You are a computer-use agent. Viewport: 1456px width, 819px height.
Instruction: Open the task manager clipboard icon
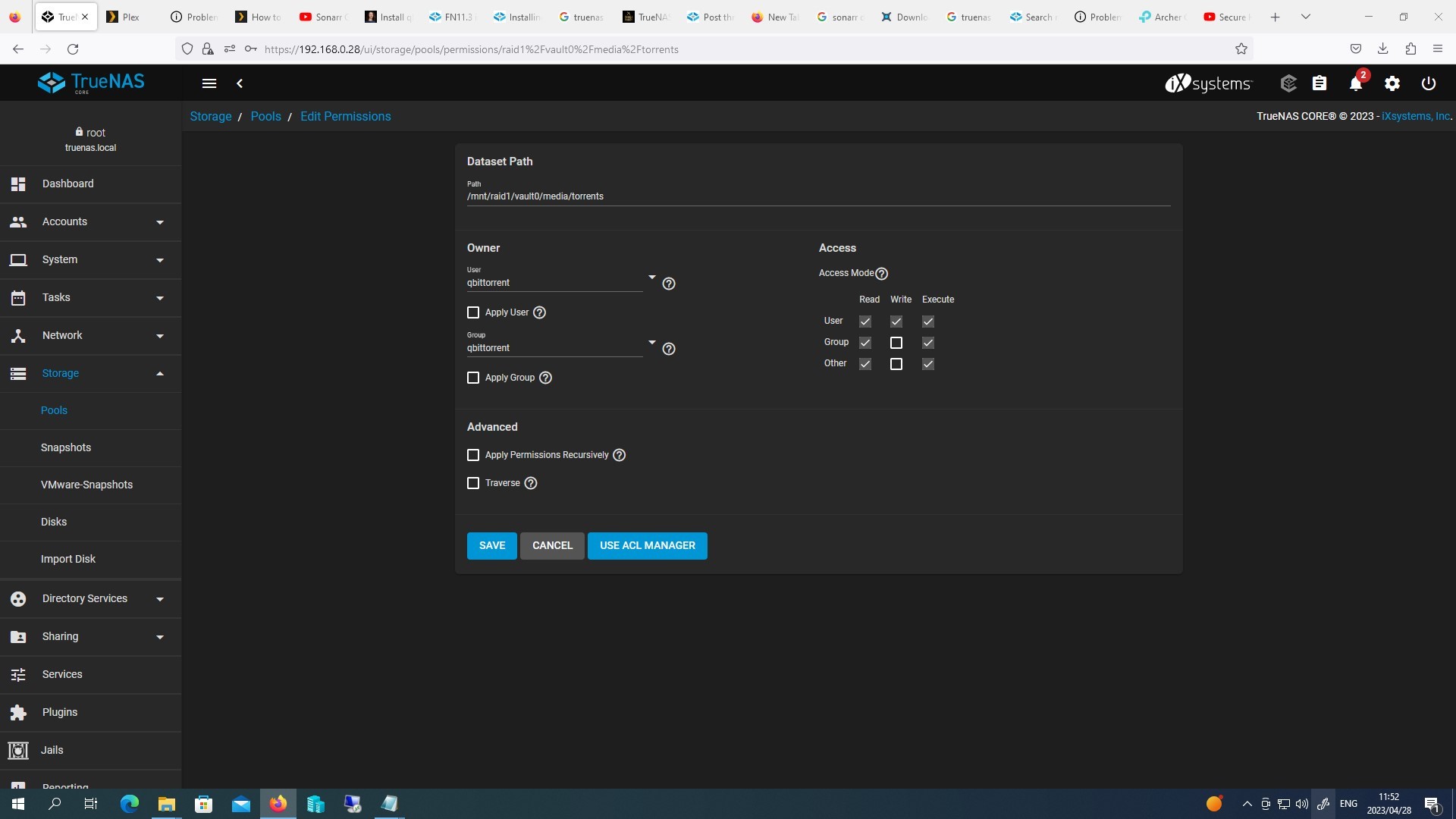1319,83
